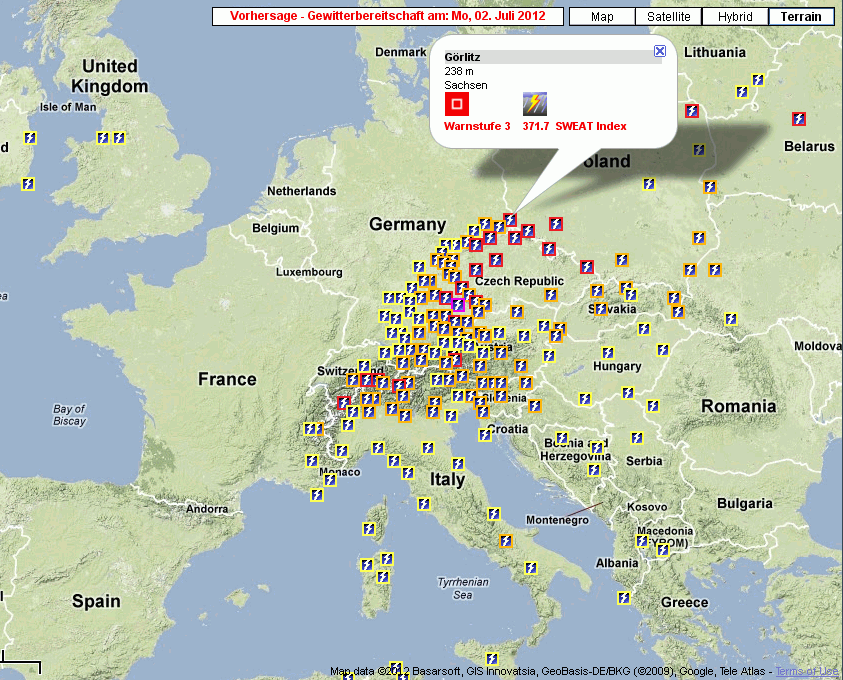Click the SWEAT Index lightning icon
This screenshot has height=680, width=843.
pos(534,104)
